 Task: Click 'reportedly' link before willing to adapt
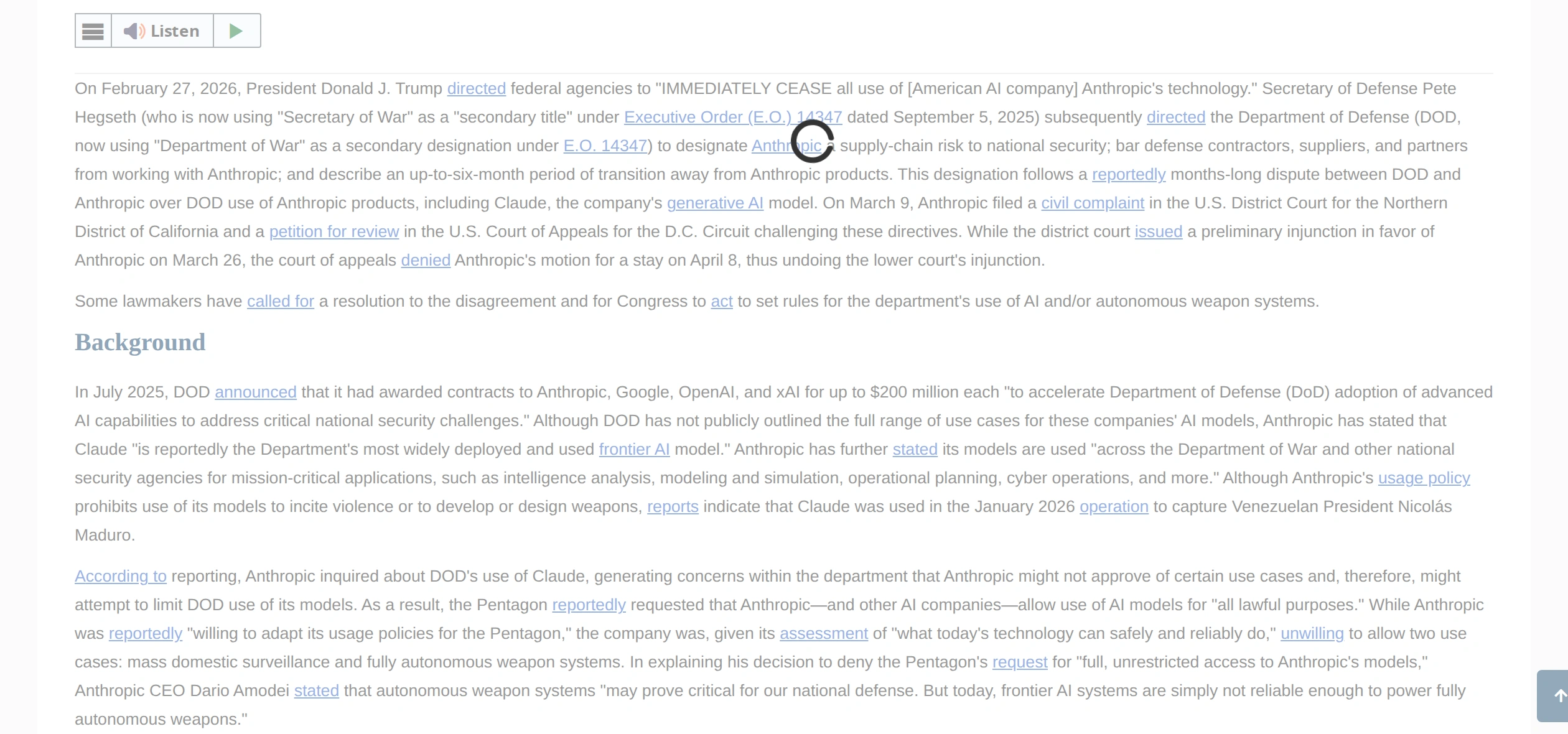point(146,633)
